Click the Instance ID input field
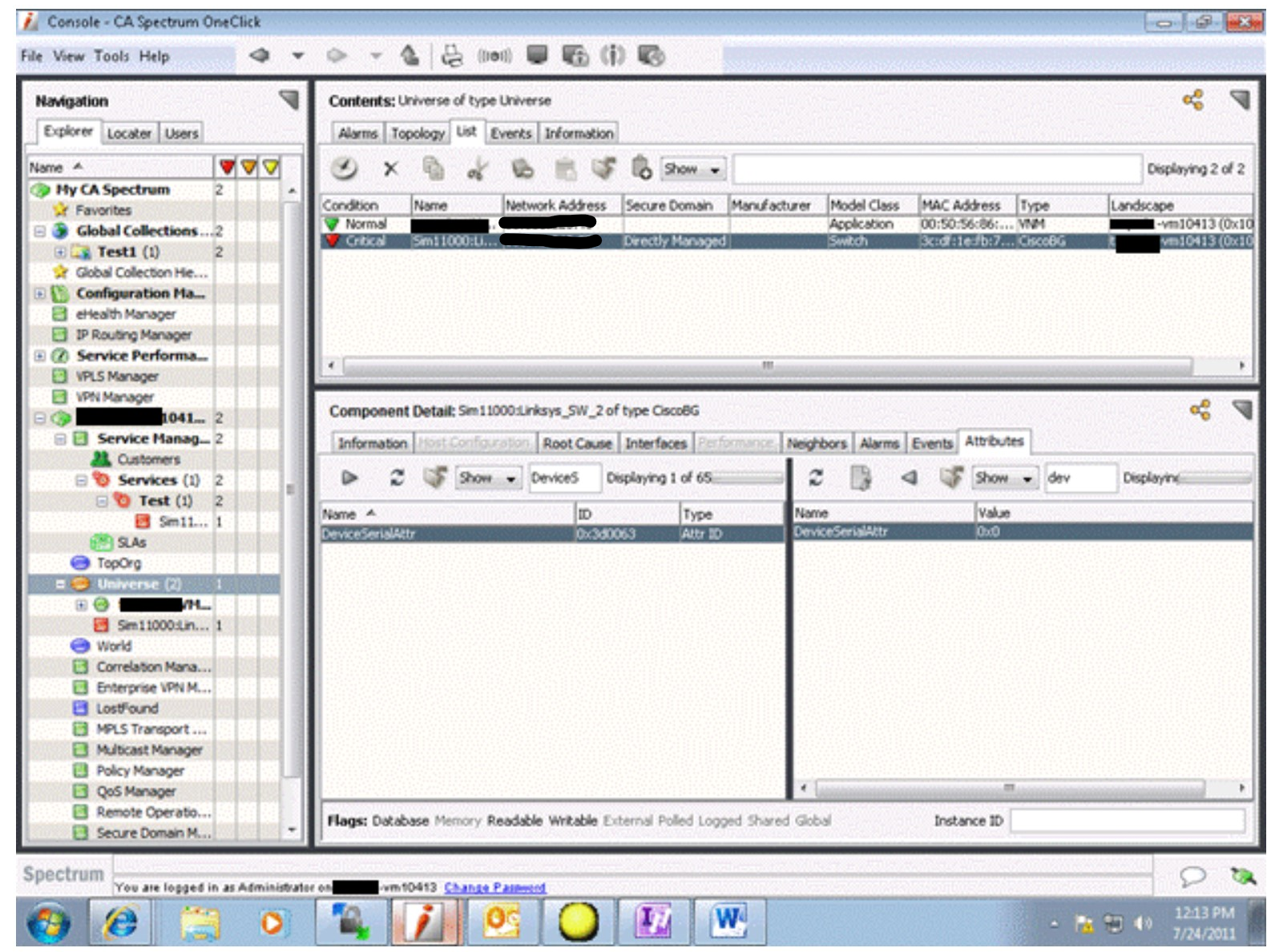The height and width of the screenshot is (952, 1267). [x=1127, y=821]
